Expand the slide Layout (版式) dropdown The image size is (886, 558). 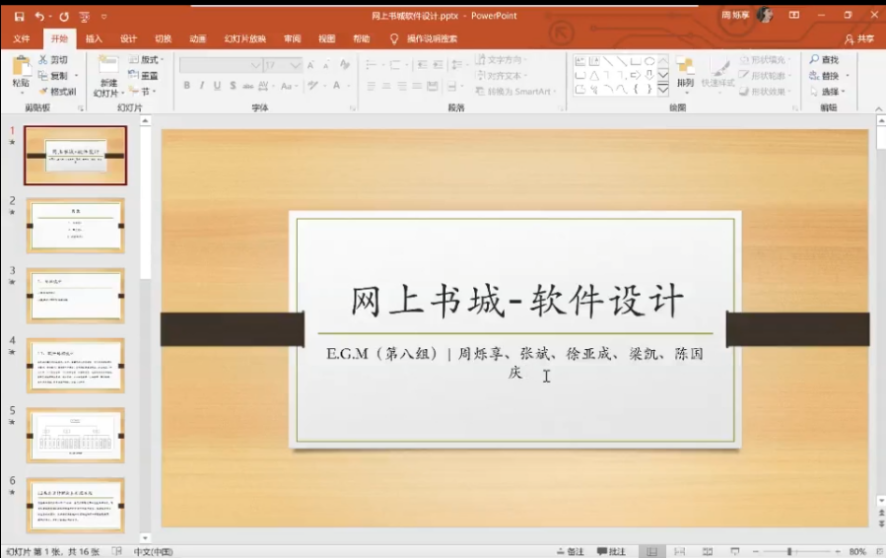pos(150,60)
